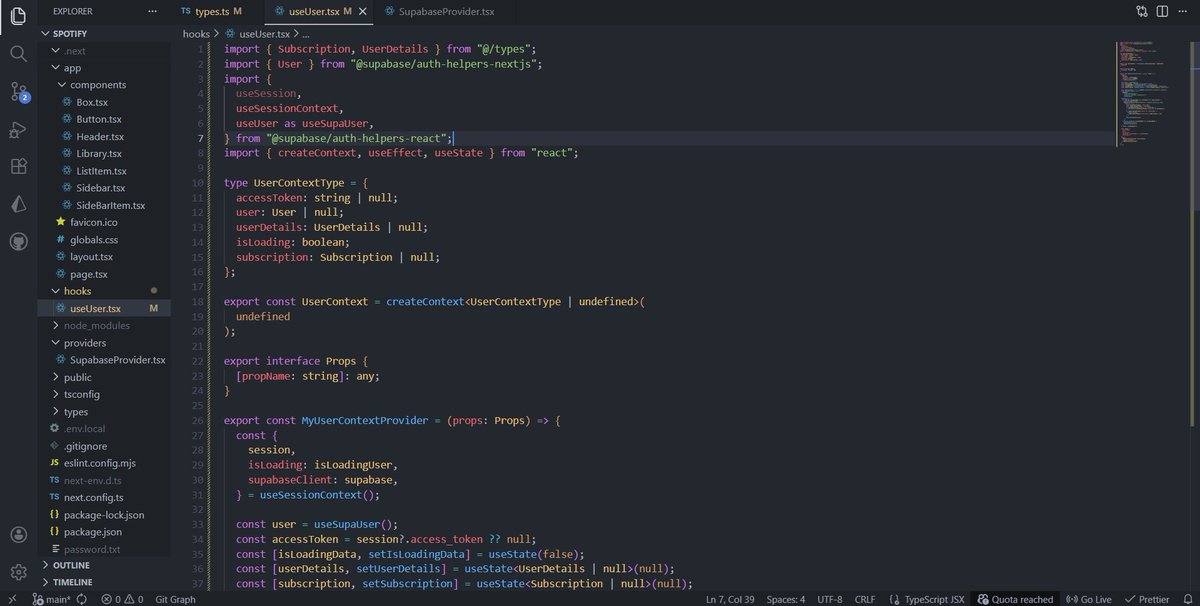
Task: Click the split editor icon in the tab bar
Action: (x=1162, y=10)
